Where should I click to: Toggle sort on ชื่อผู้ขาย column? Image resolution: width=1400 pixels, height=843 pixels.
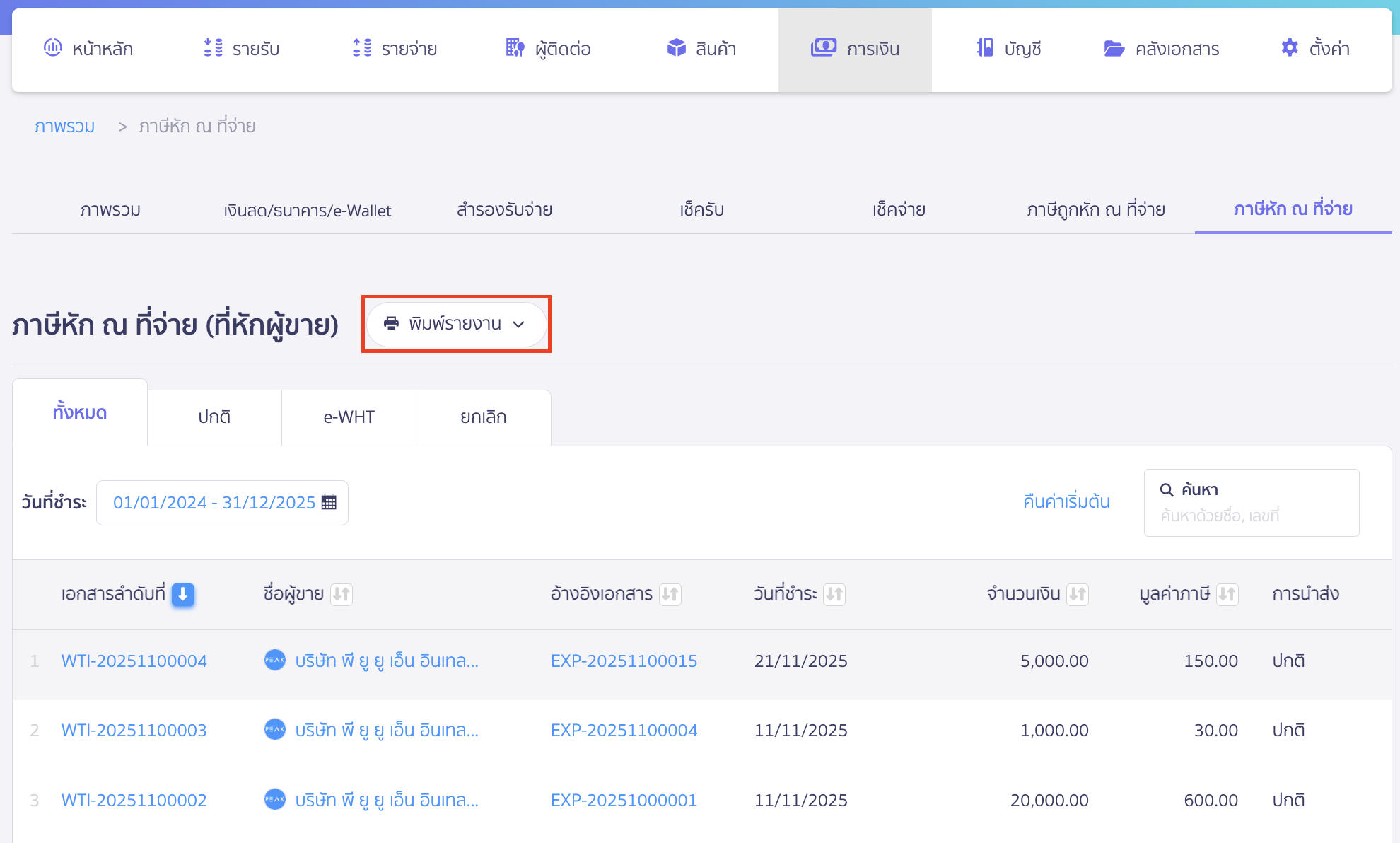342,594
